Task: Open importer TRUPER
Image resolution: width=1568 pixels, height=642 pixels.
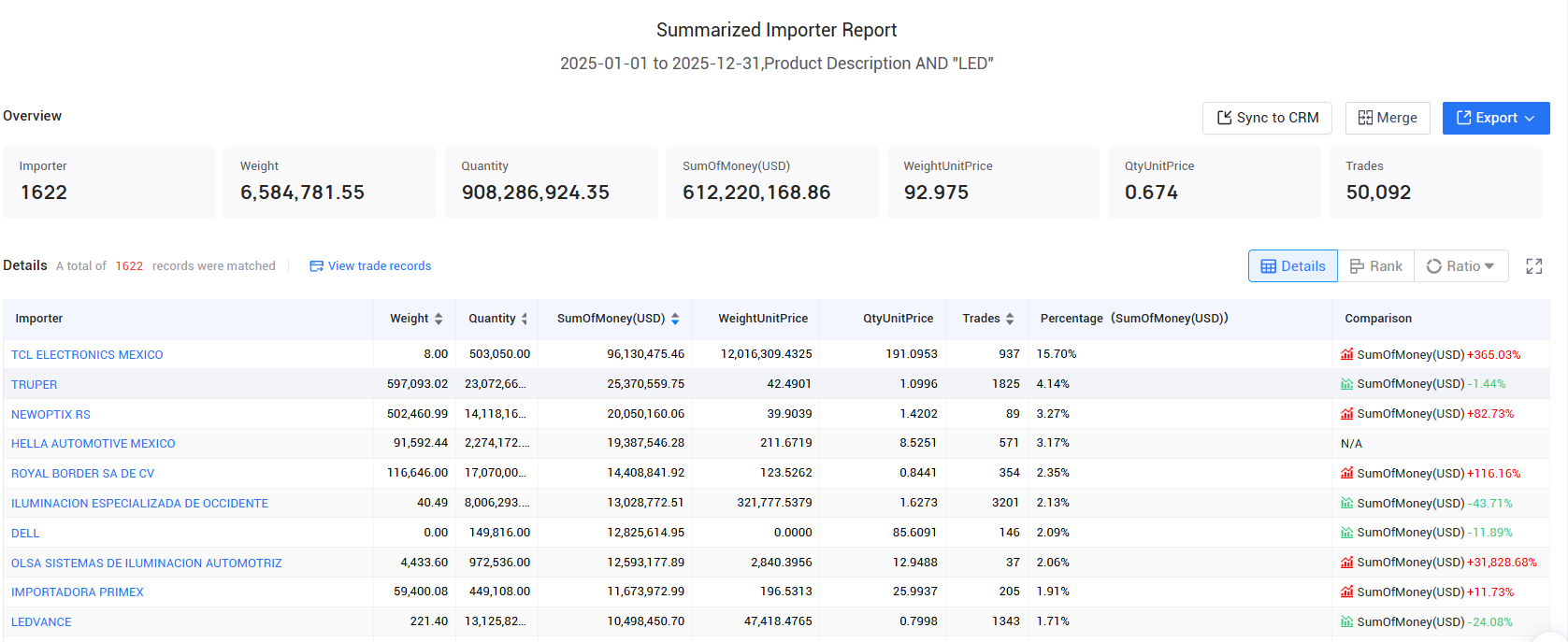Action: pos(34,385)
